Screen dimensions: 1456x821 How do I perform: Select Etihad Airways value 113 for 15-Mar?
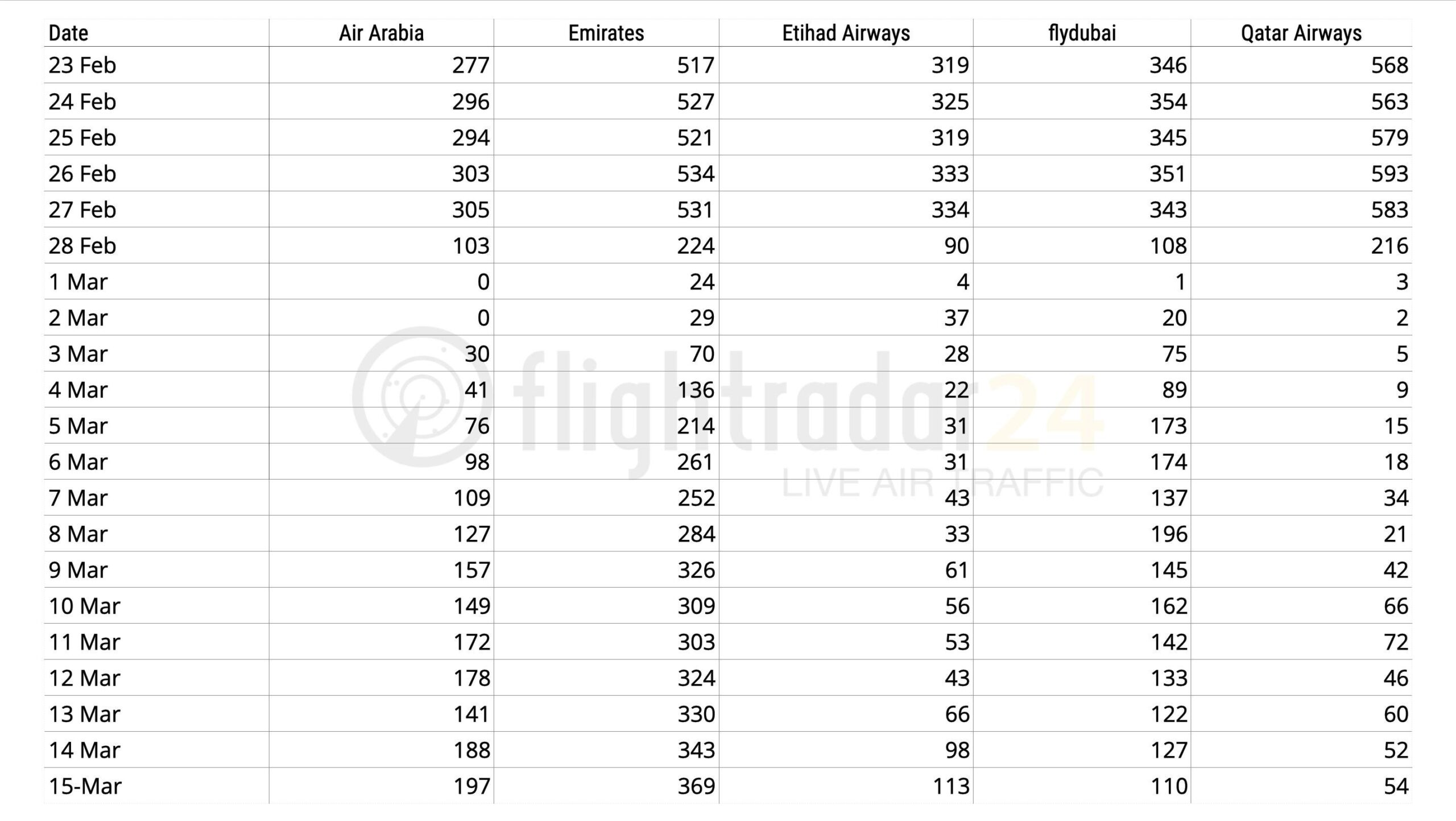click(950, 786)
